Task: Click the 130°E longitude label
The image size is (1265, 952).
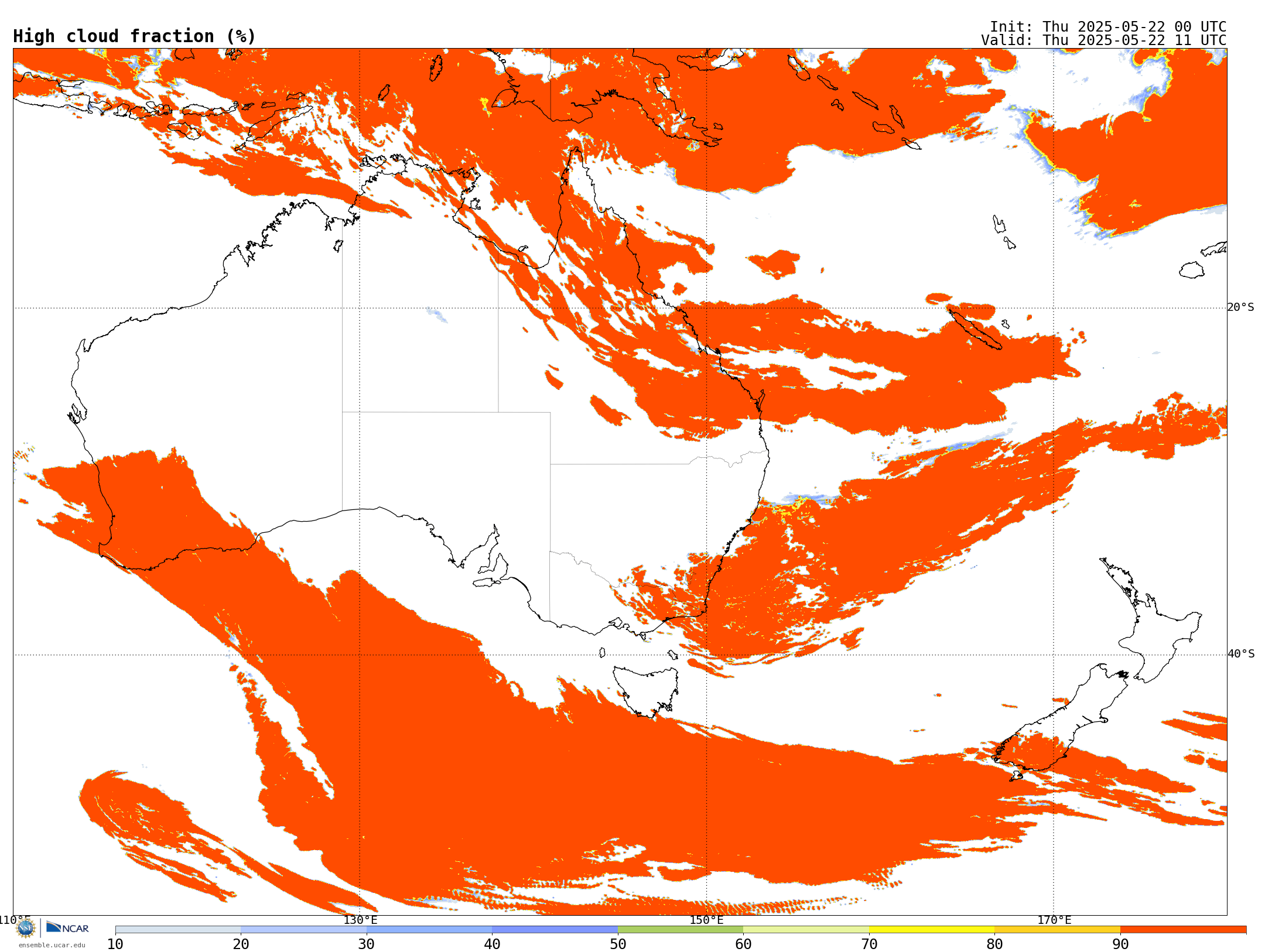Action: (x=360, y=920)
